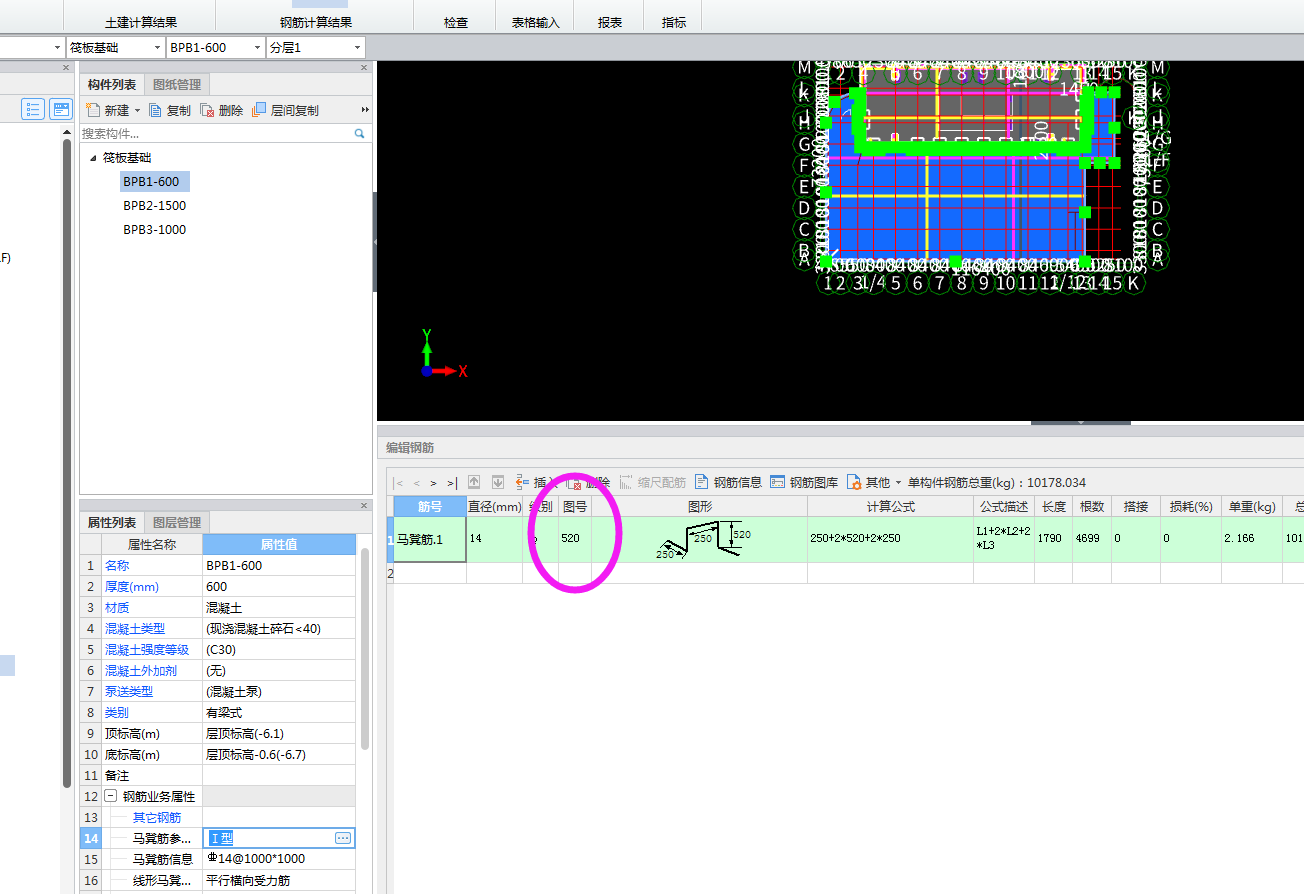This screenshot has width=1304, height=894.
Task: Click the 插入 insert row icon
Action: (x=522, y=482)
